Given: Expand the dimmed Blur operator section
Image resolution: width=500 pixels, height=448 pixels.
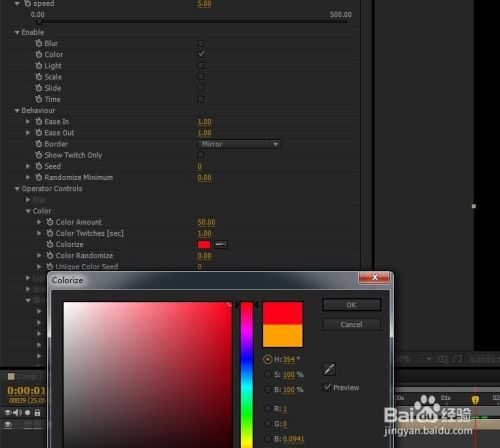Looking at the screenshot, I should click(x=28, y=200).
